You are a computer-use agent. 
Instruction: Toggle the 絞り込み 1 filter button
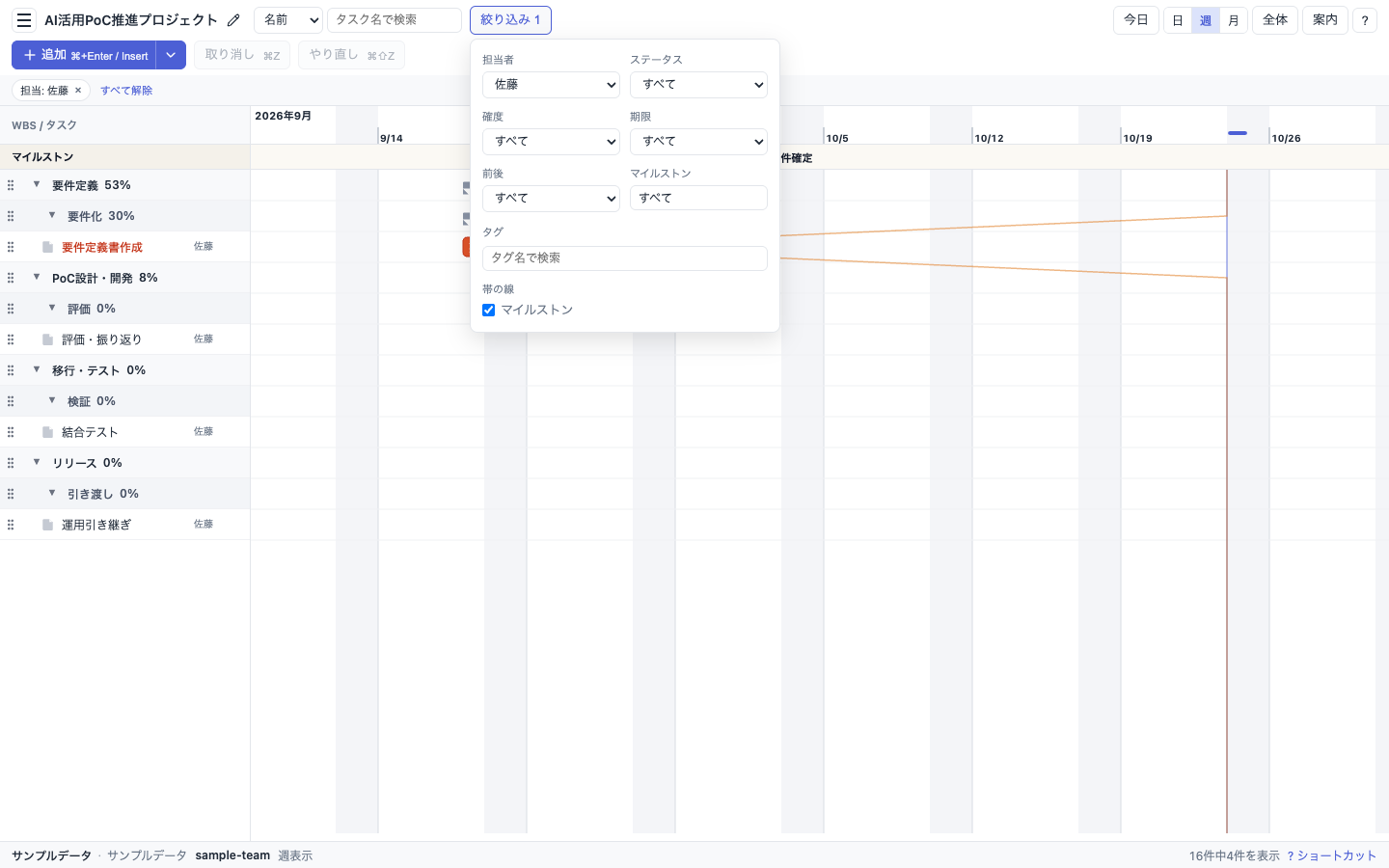coord(510,20)
